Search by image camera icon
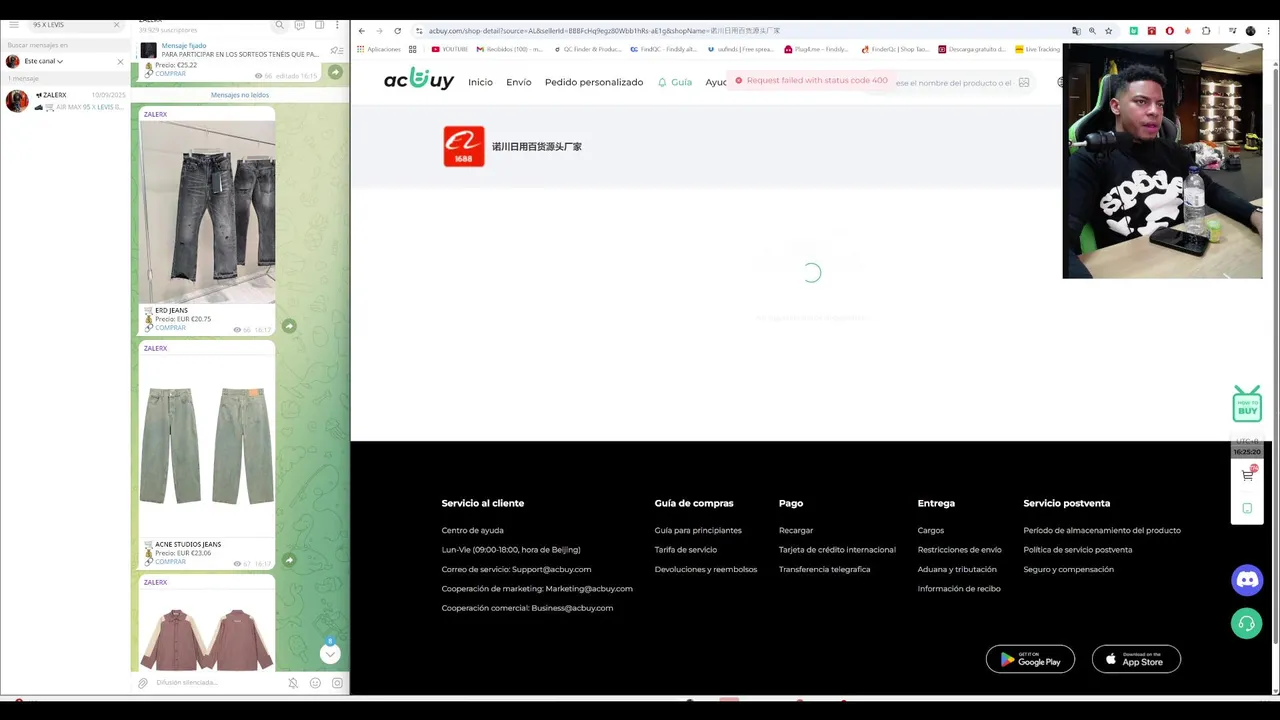The image size is (1280, 720). pos(1024,82)
